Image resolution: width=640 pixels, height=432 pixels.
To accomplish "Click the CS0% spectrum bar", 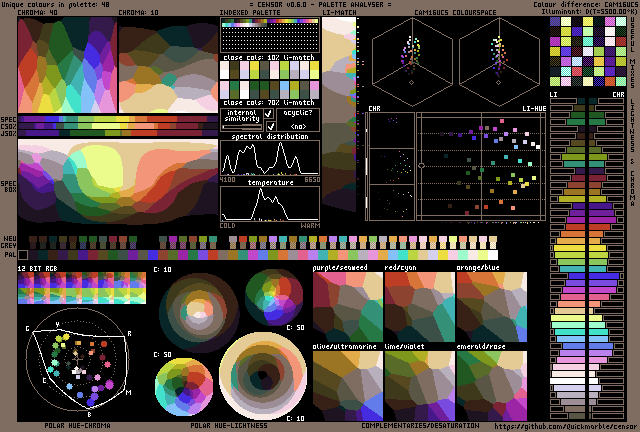I will click(x=118, y=126).
